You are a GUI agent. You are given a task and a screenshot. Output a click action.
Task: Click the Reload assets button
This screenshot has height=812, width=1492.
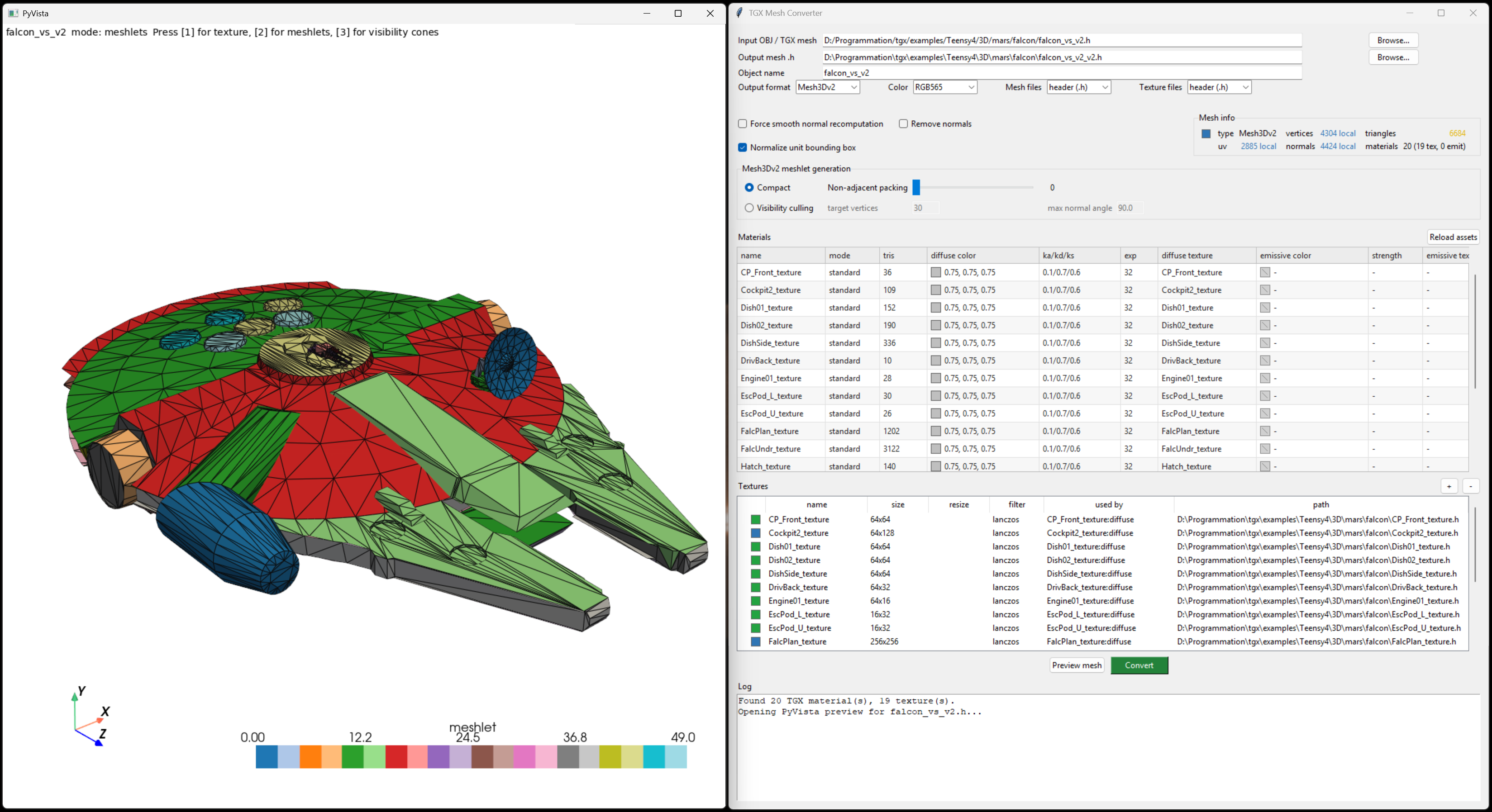point(1453,237)
